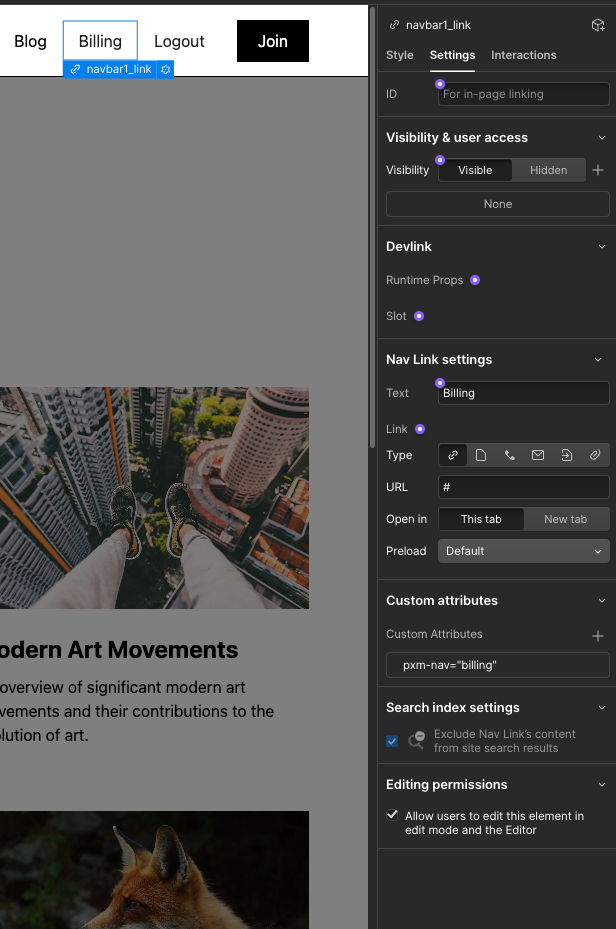616x929 pixels.
Task: Focus the Text field containing Billing
Action: (x=524, y=393)
